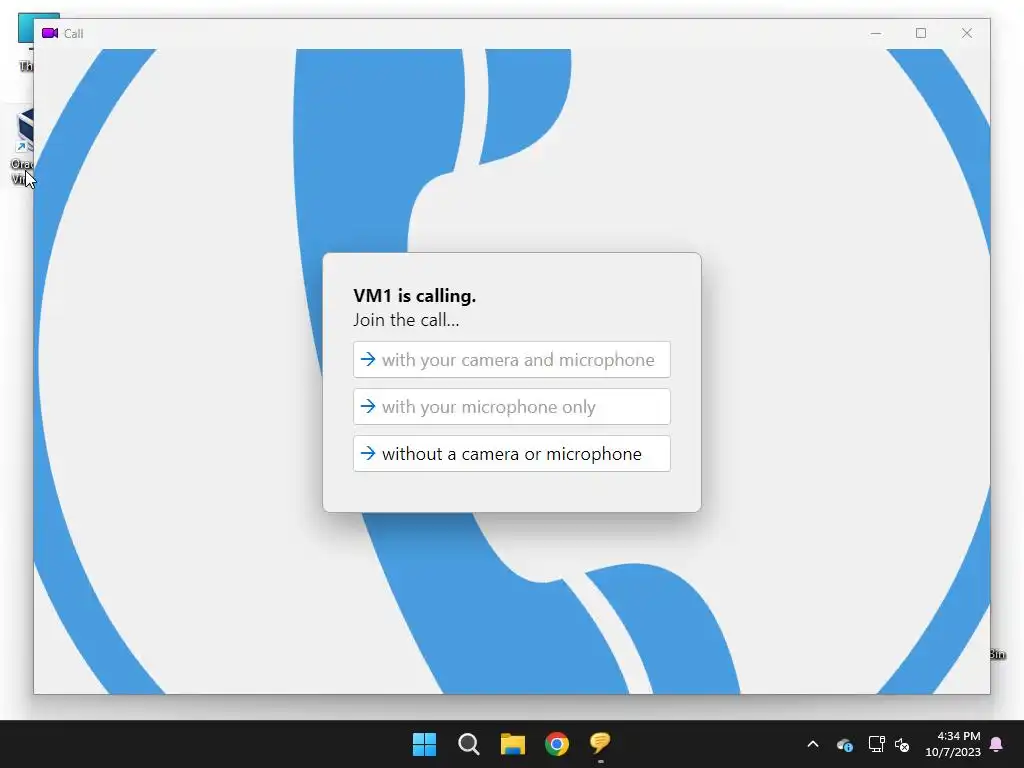Join call with your microphone only
Viewport: 1024px width, 768px height.
point(511,407)
